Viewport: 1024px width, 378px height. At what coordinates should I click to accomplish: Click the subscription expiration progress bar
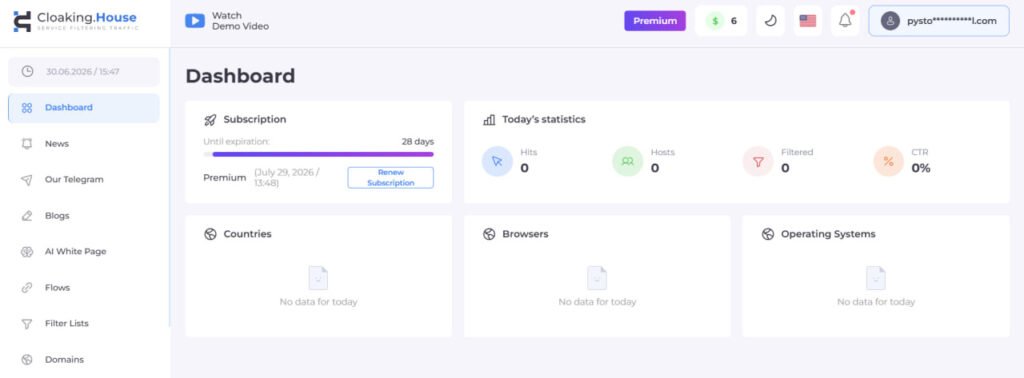(319, 155)
